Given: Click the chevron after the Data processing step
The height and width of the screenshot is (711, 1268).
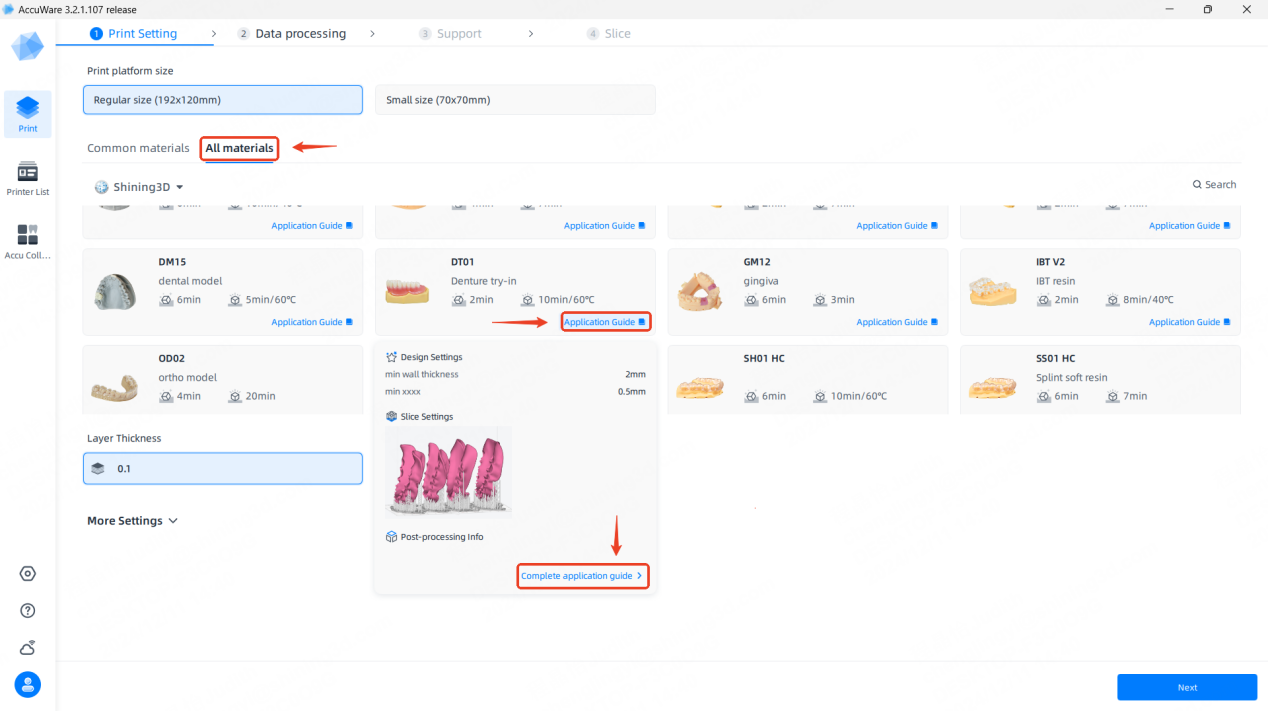Looking at the screenshot, I should 372,33.
